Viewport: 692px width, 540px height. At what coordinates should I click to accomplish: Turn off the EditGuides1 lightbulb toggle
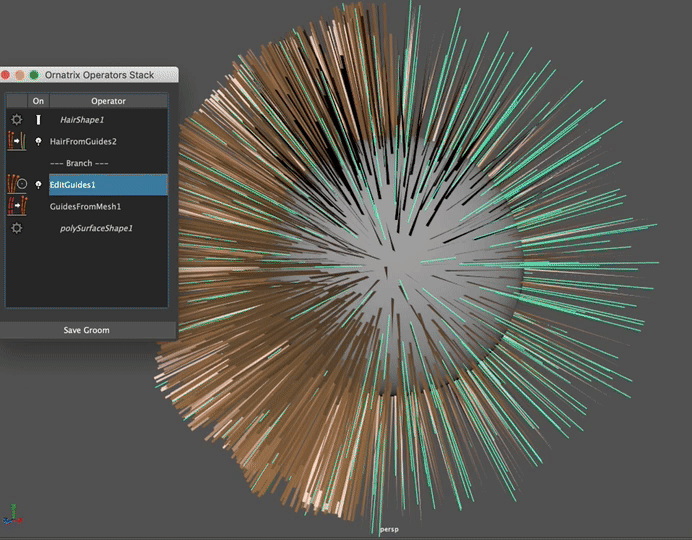click(39, 185)
